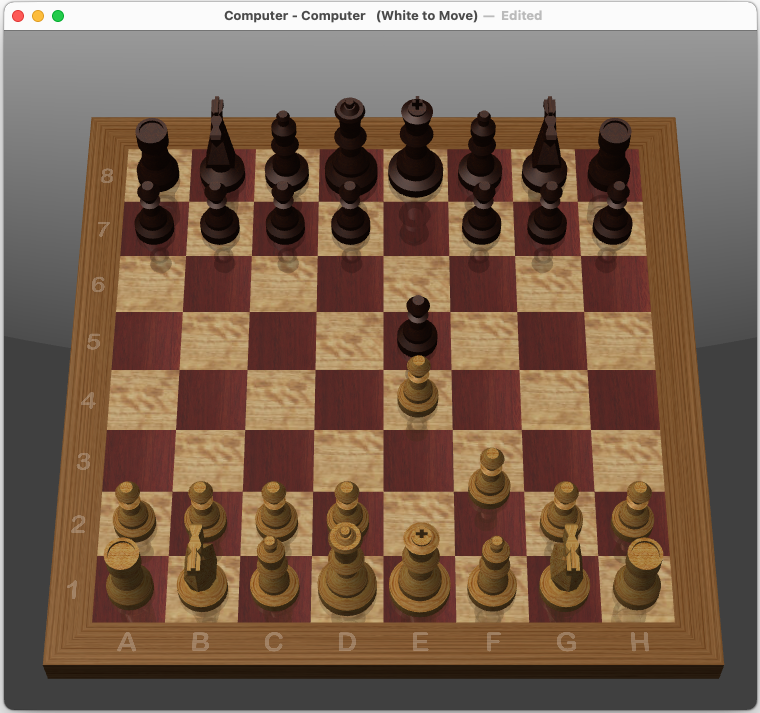Select the black king on e8
760x713 pixels.
point(416,155)
